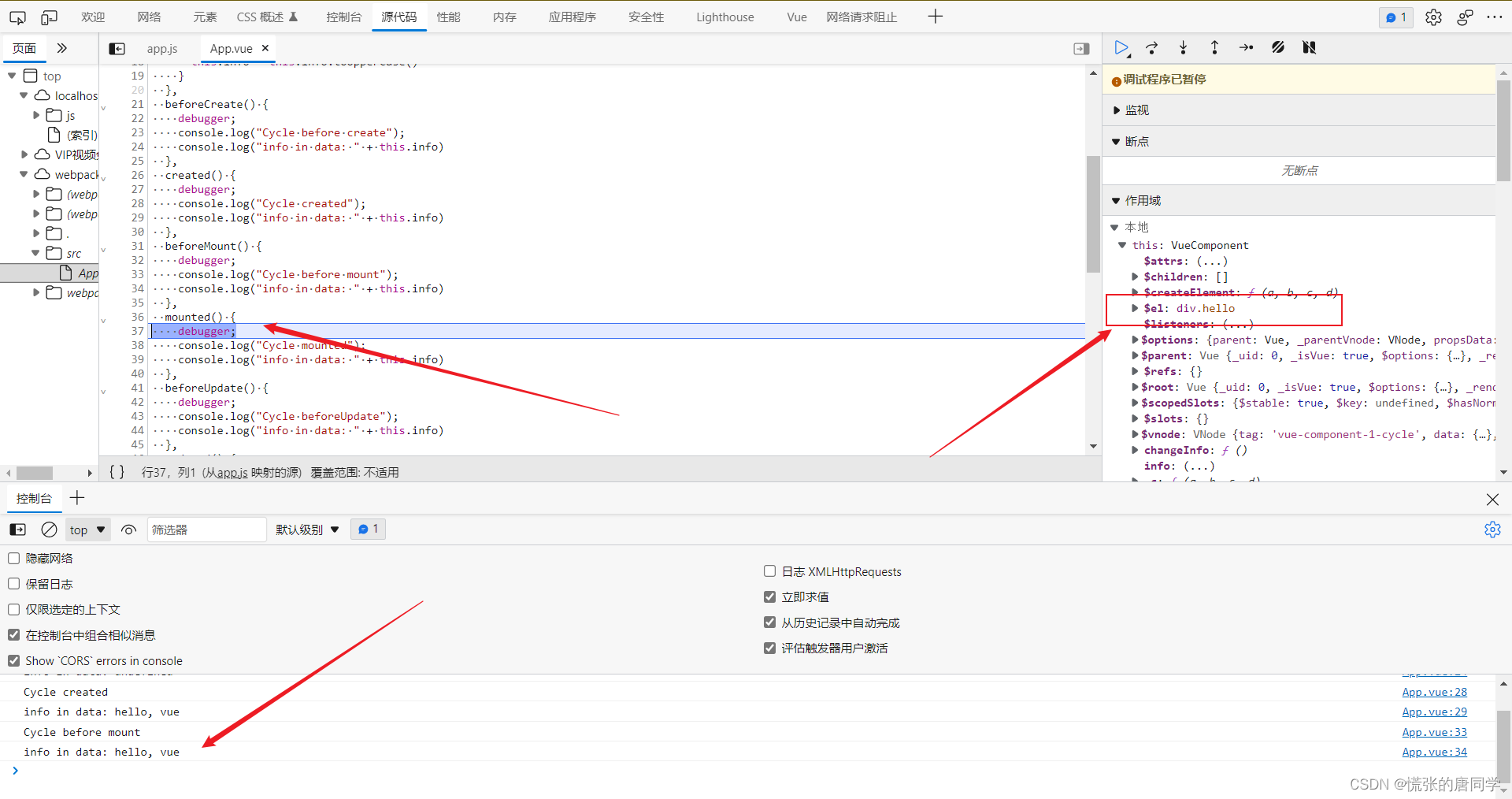
Task: Open DevTools settings gear in top bar
Action: click(x=1433, y=17)
